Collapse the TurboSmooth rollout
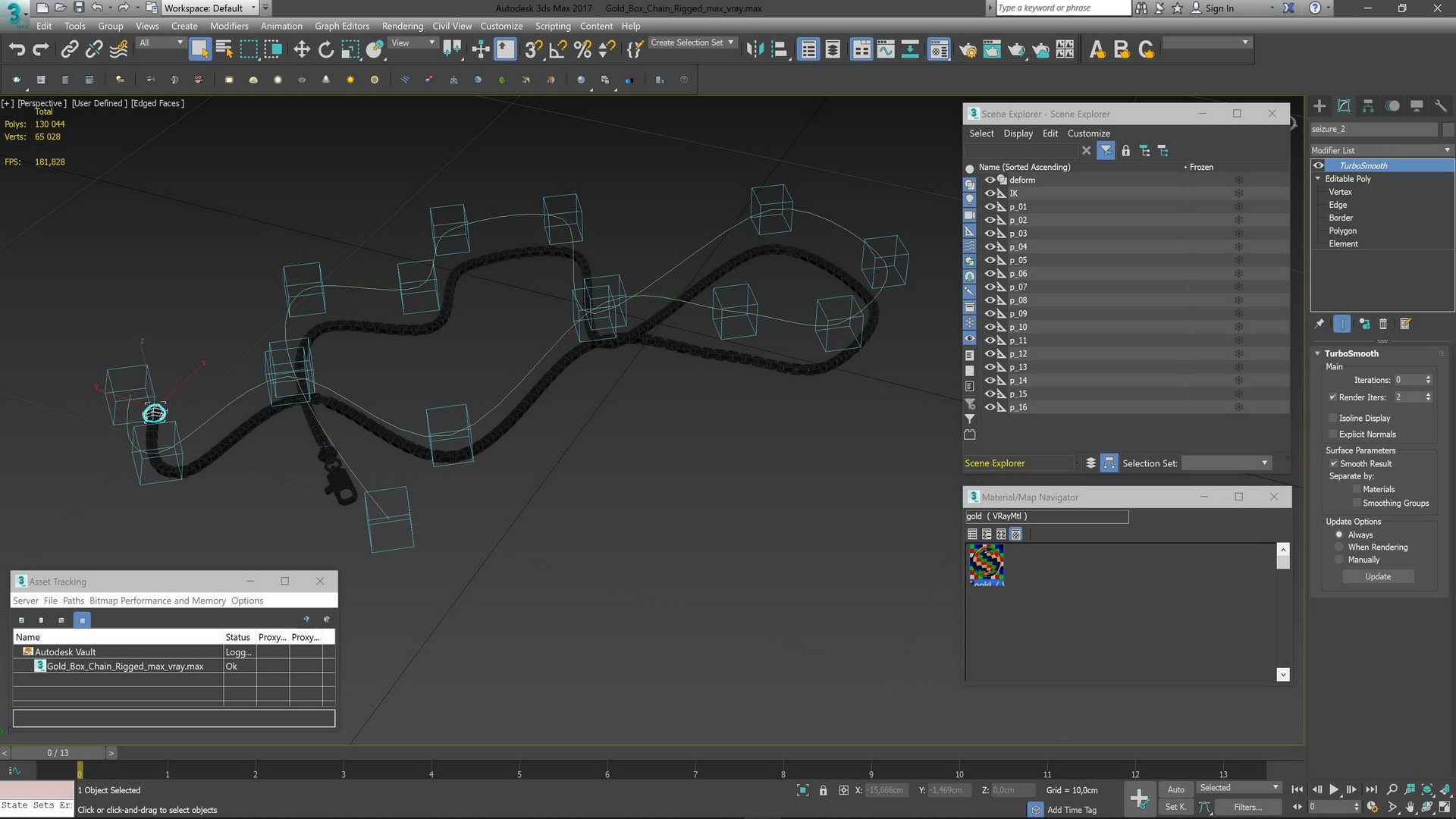This screenshot has height=819, width=1456. click(1318, 353)
